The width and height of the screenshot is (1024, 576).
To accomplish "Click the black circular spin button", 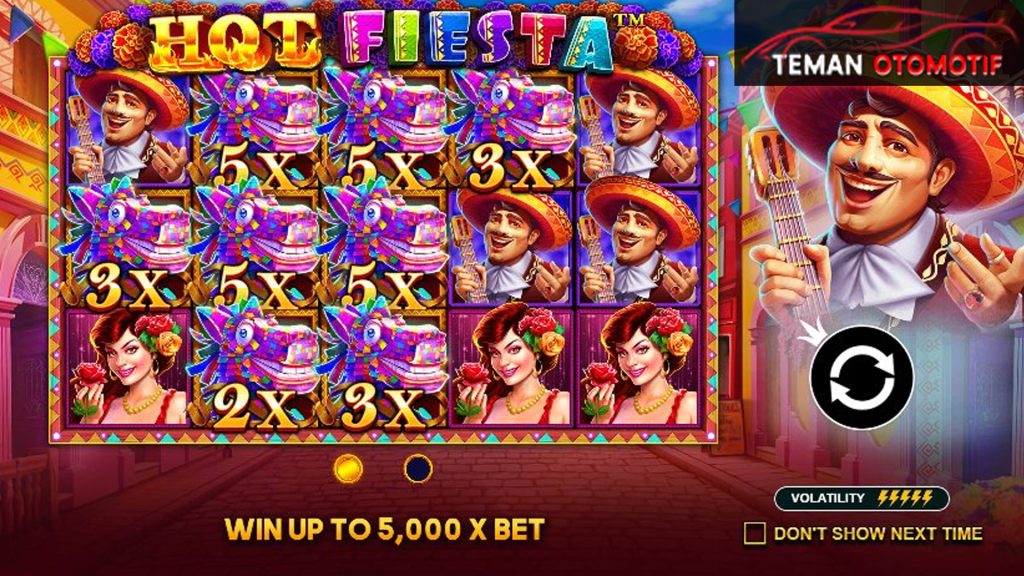I will click(x=861, y=377).
